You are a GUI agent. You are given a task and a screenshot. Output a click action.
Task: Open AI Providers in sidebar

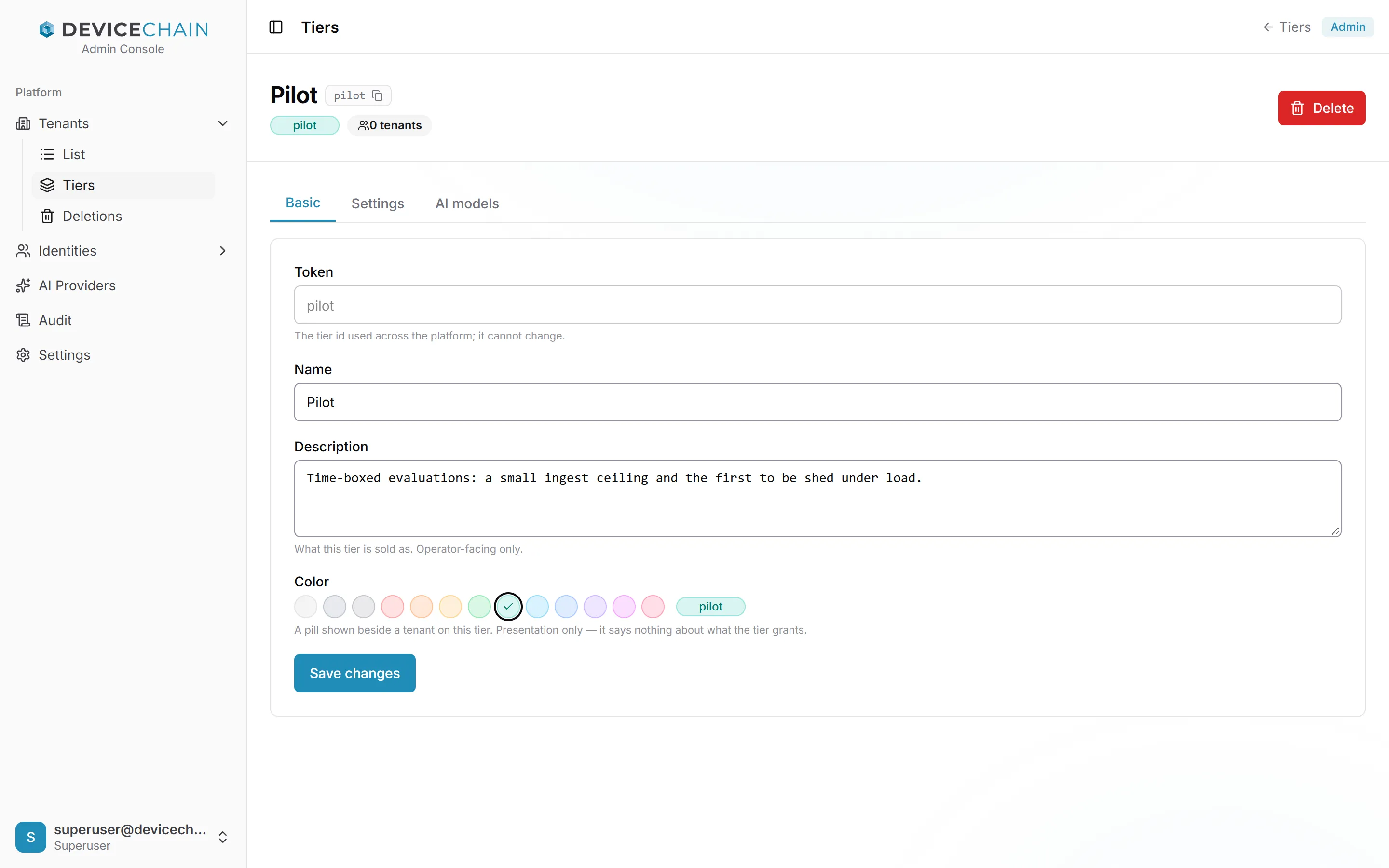point(123,285)
